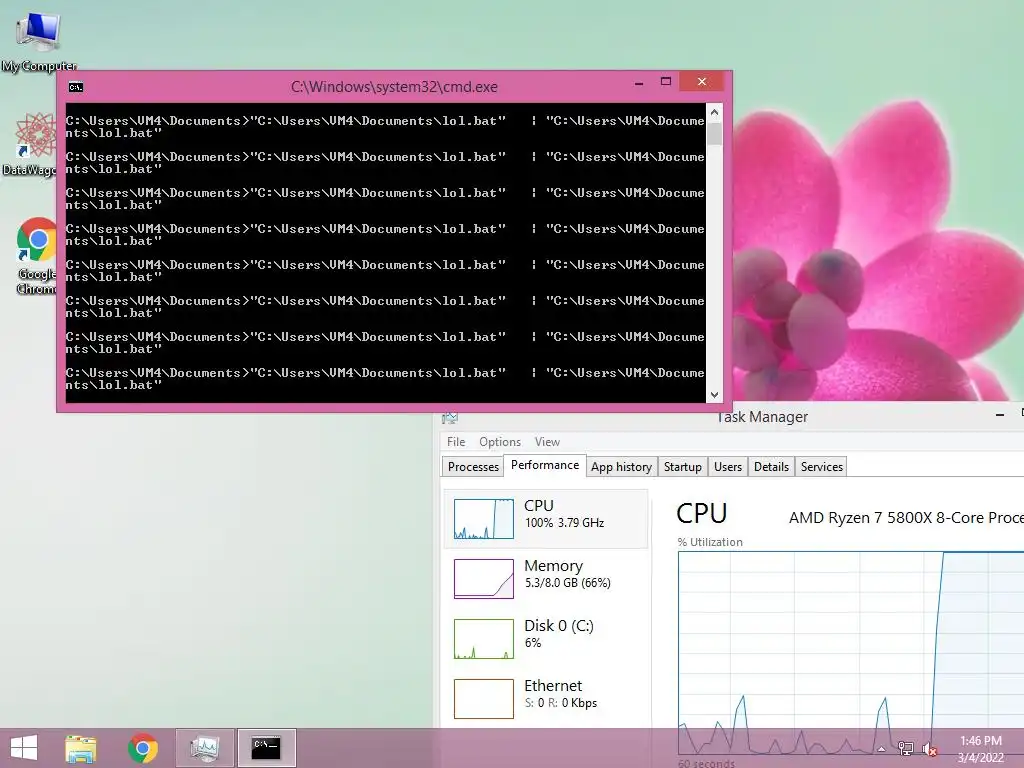Open the clock showing 1:46 PM
The image size is (1024, 768).
click(x=980, y=749)
